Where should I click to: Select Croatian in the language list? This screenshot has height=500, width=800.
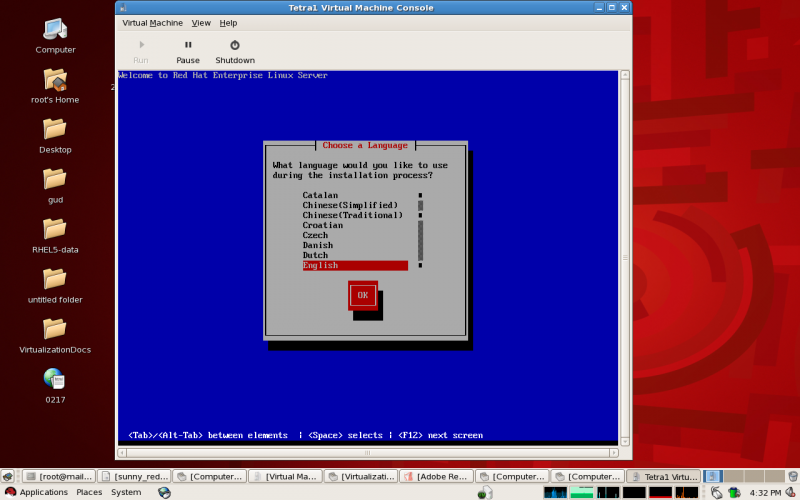tap(355, 225)
